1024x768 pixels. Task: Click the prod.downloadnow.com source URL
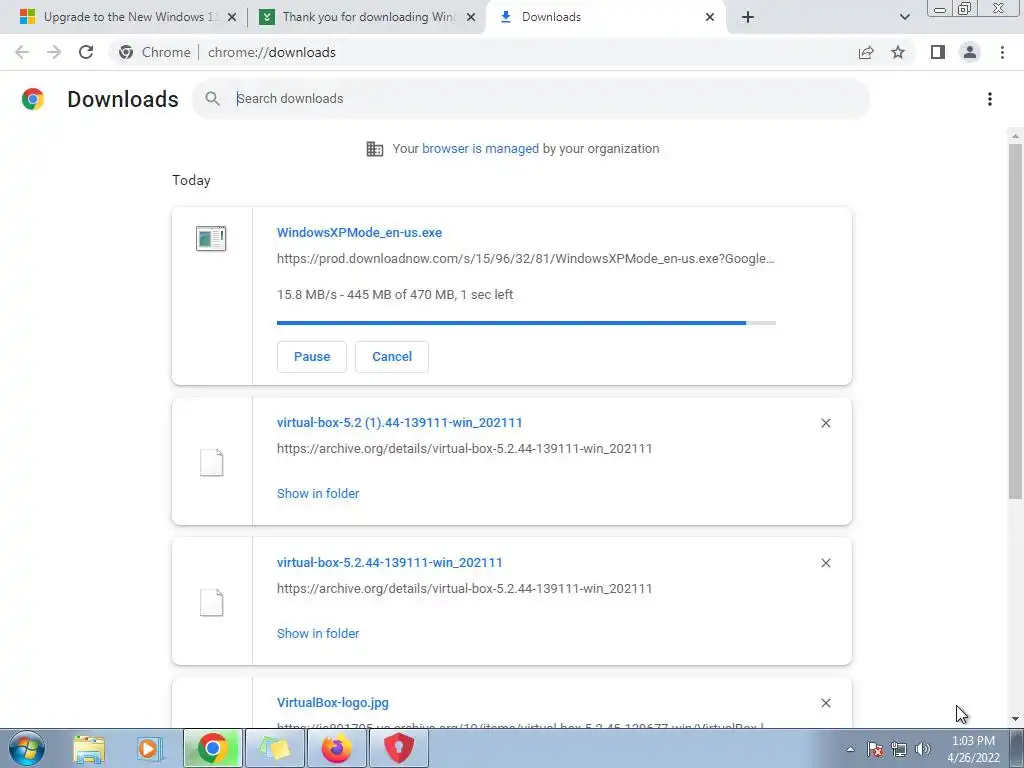tap(526, 259)
